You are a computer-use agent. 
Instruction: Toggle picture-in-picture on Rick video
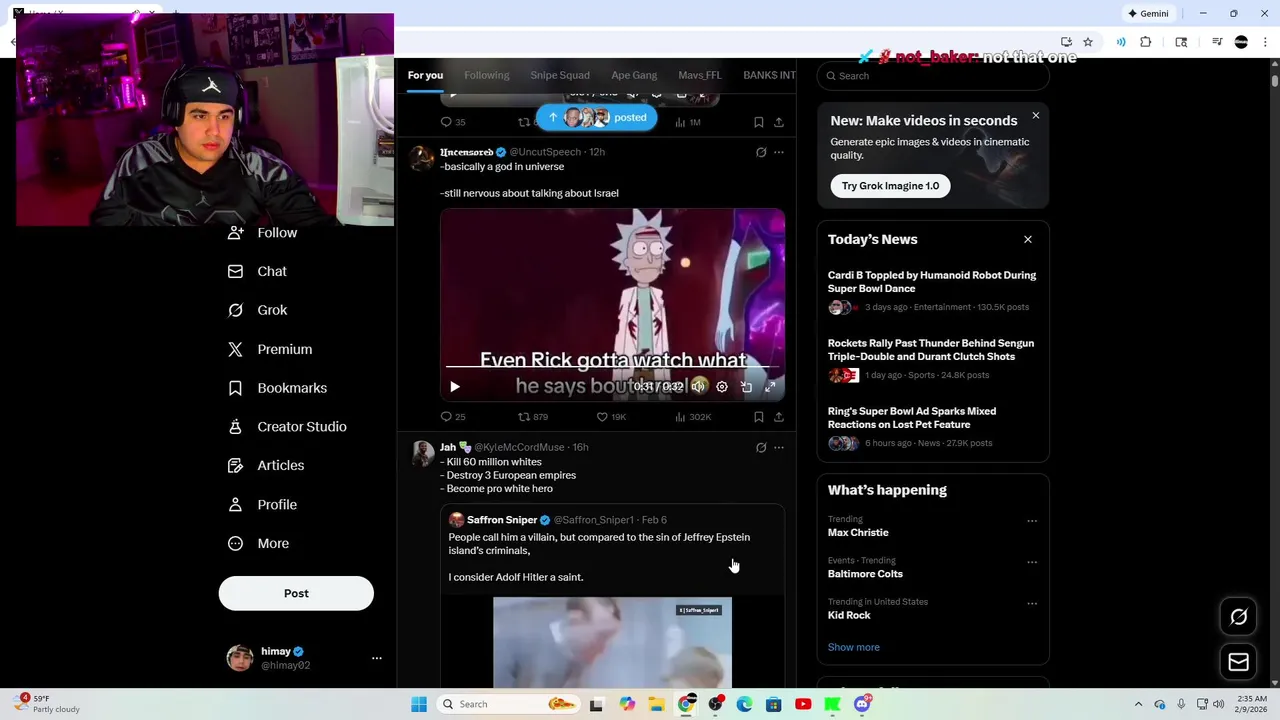point(746,387)
